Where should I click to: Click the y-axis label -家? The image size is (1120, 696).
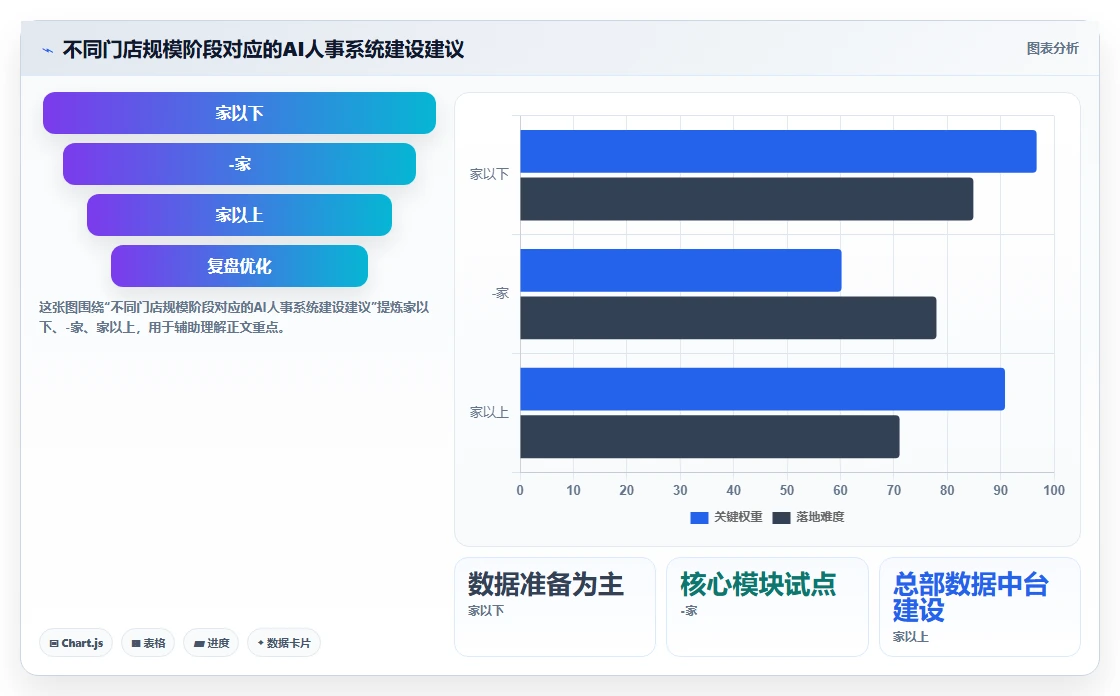(500, 294)
